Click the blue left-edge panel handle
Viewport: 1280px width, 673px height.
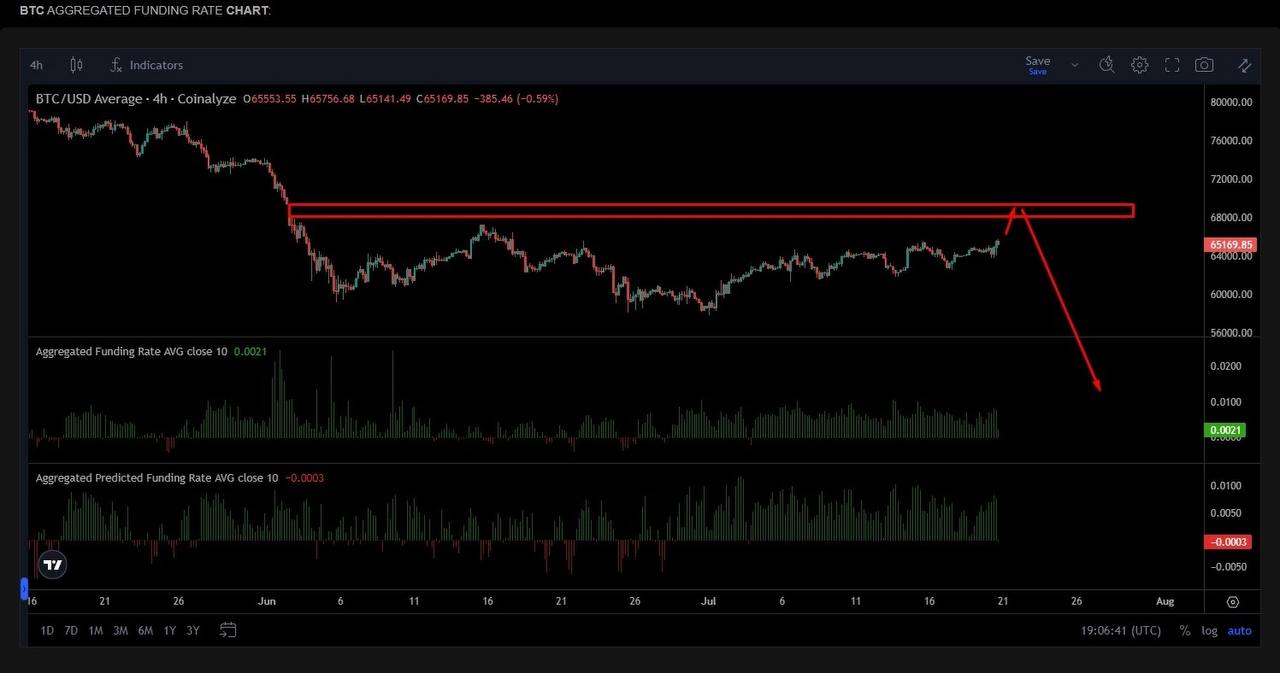(x=24, y=588)
